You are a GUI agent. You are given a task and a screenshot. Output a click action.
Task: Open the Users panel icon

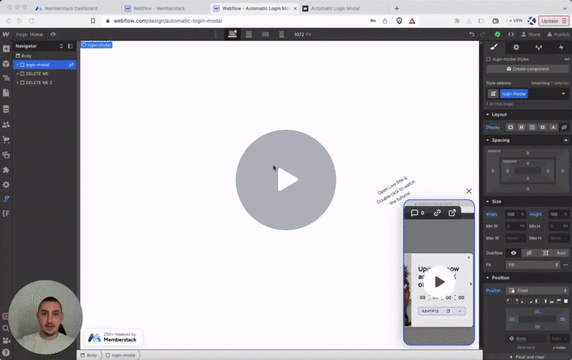[x=6, y=125]
